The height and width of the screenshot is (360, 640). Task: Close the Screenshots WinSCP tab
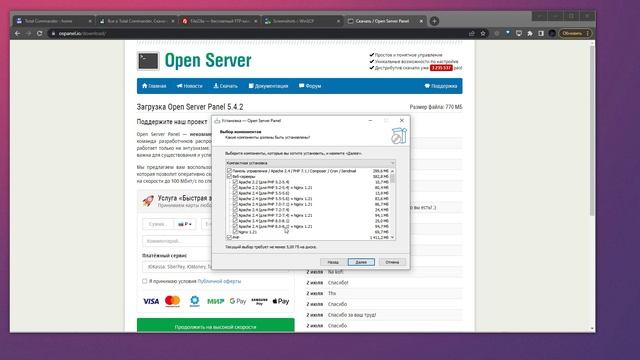[x=338, y=21]
